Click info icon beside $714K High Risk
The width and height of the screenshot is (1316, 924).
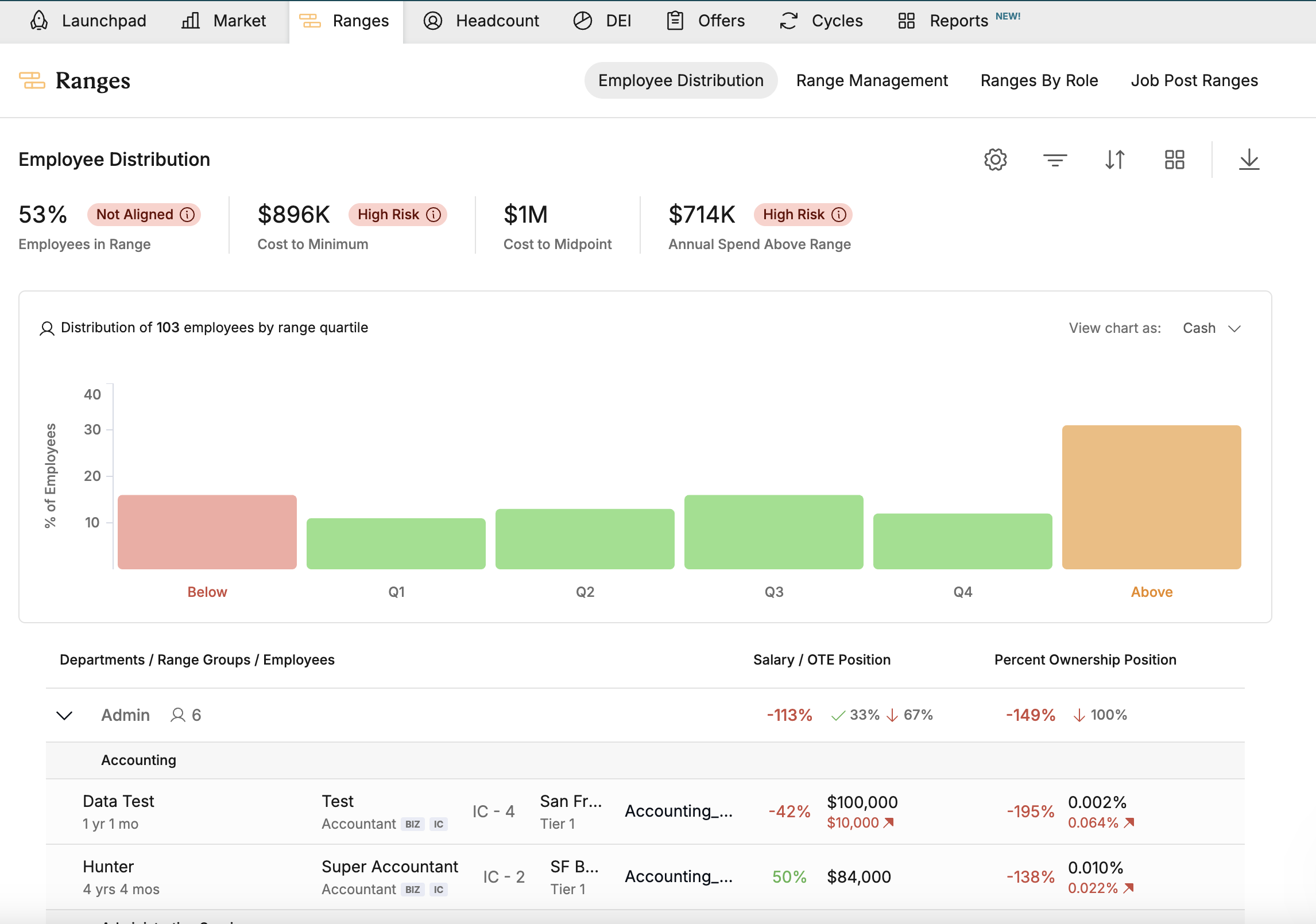tap(839, 215)
